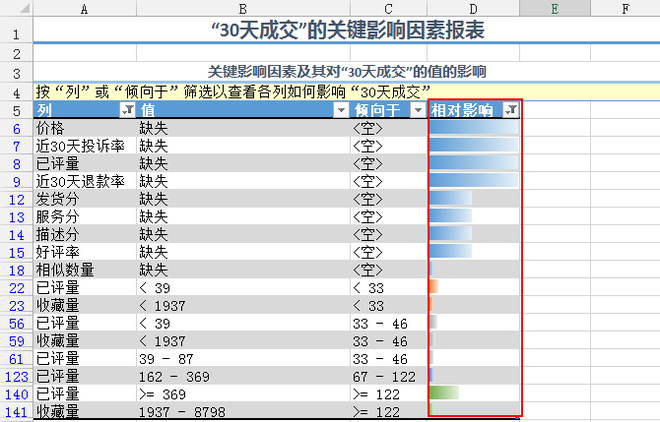Open filter dropdown for 倾向于 column
The image size is (660, 422).
[418, 110]
